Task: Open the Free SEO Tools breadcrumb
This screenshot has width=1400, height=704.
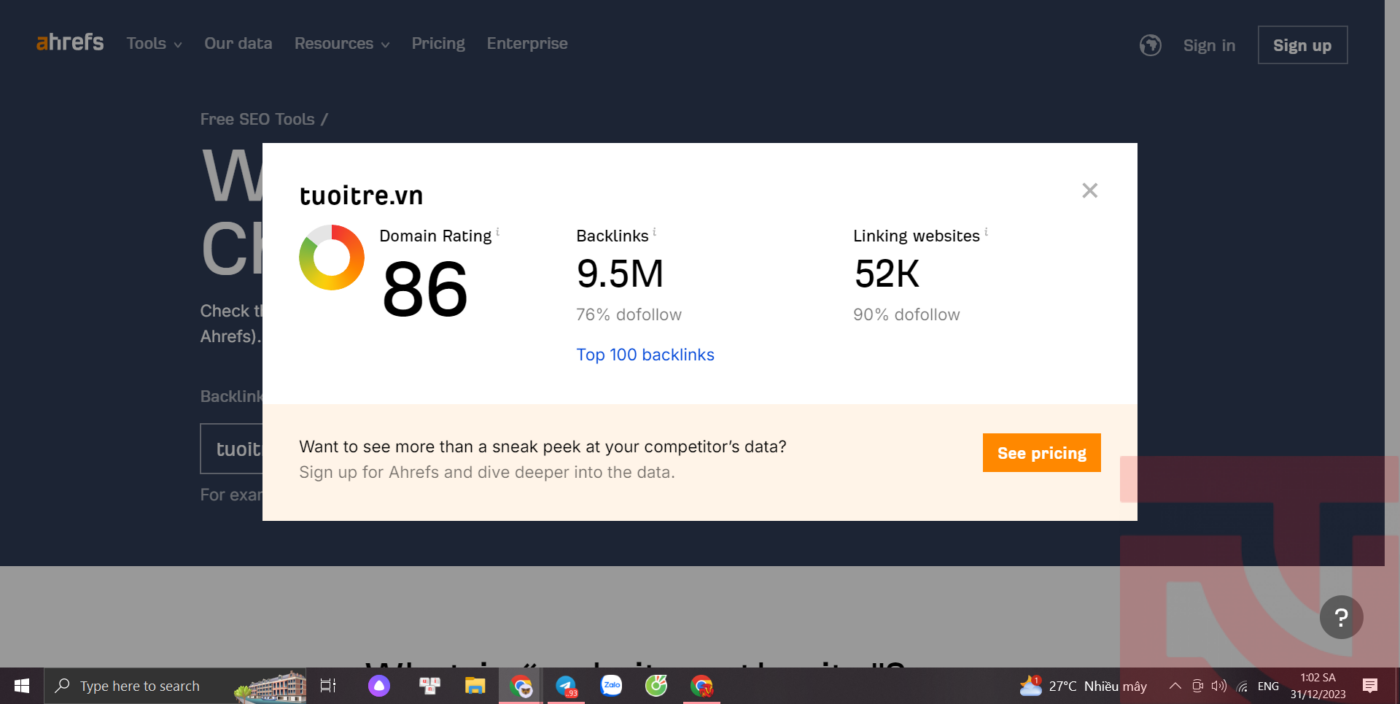Action: [x=258, y=119]
